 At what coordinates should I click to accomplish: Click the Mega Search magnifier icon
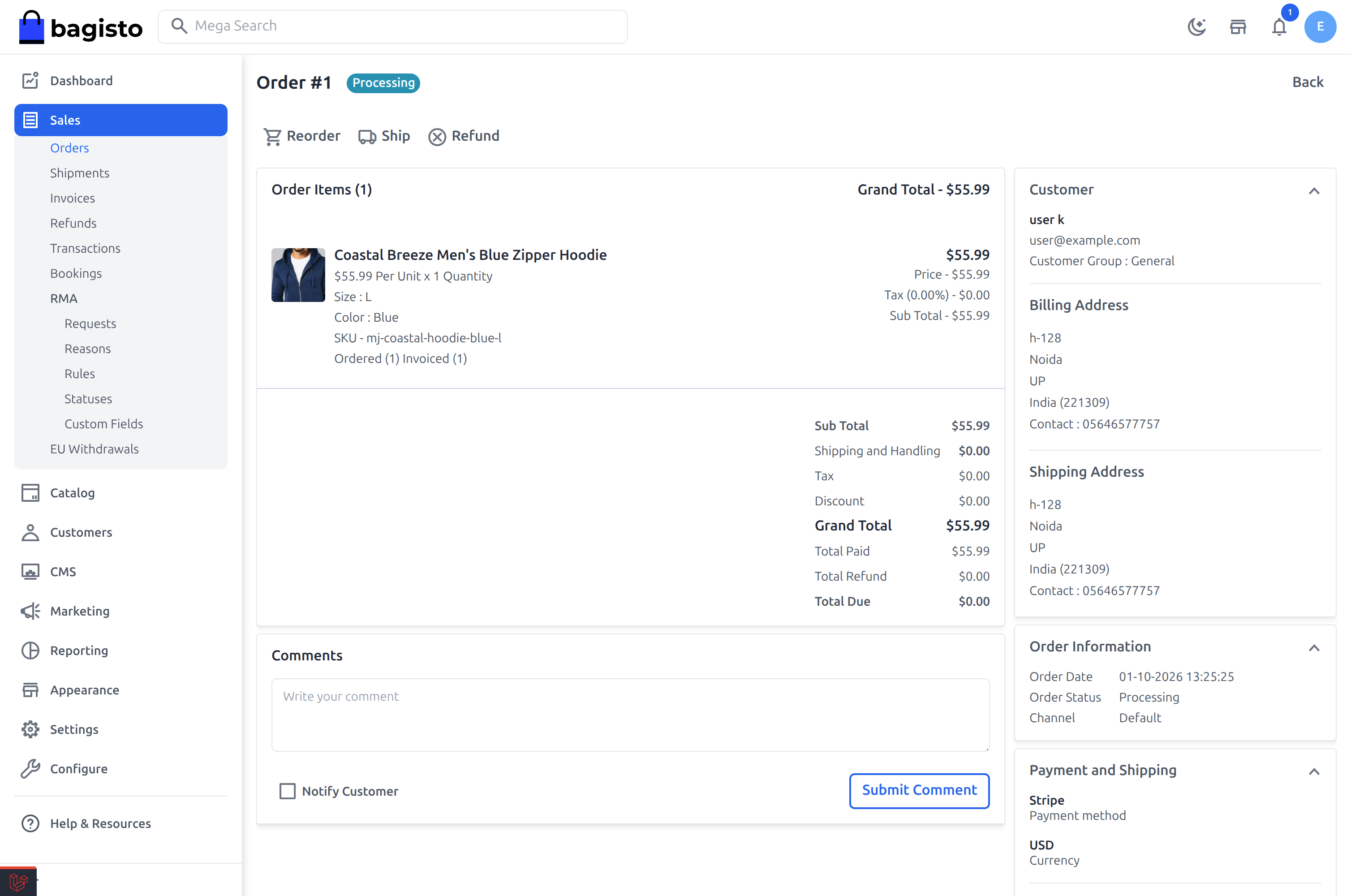[179, 26]
